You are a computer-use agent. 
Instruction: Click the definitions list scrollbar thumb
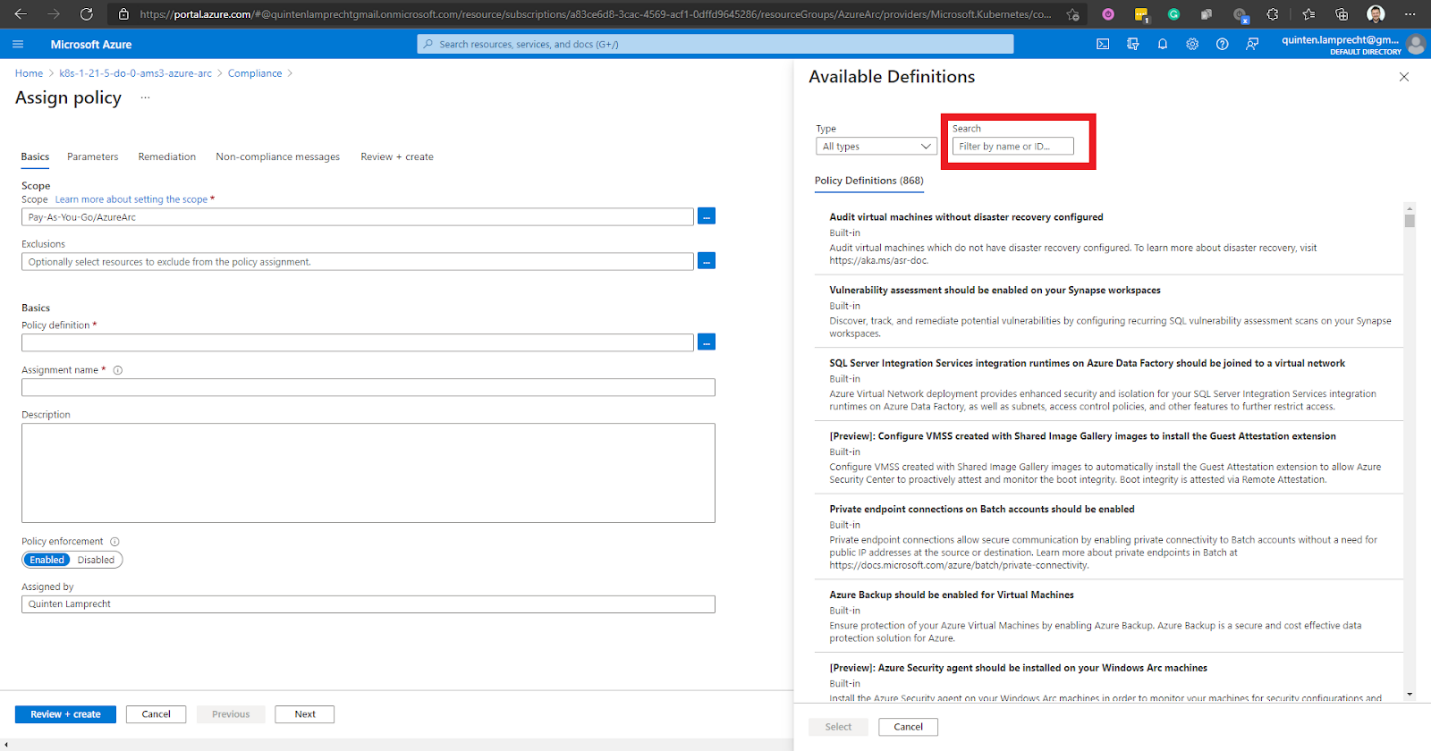1409,221
